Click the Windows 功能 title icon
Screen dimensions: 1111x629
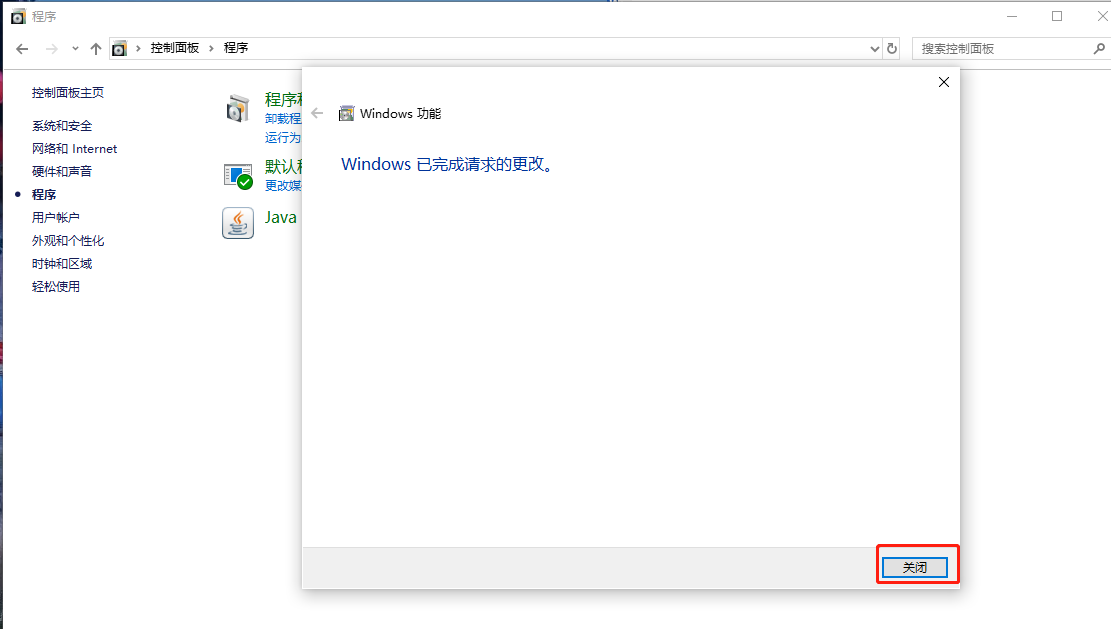346,113
